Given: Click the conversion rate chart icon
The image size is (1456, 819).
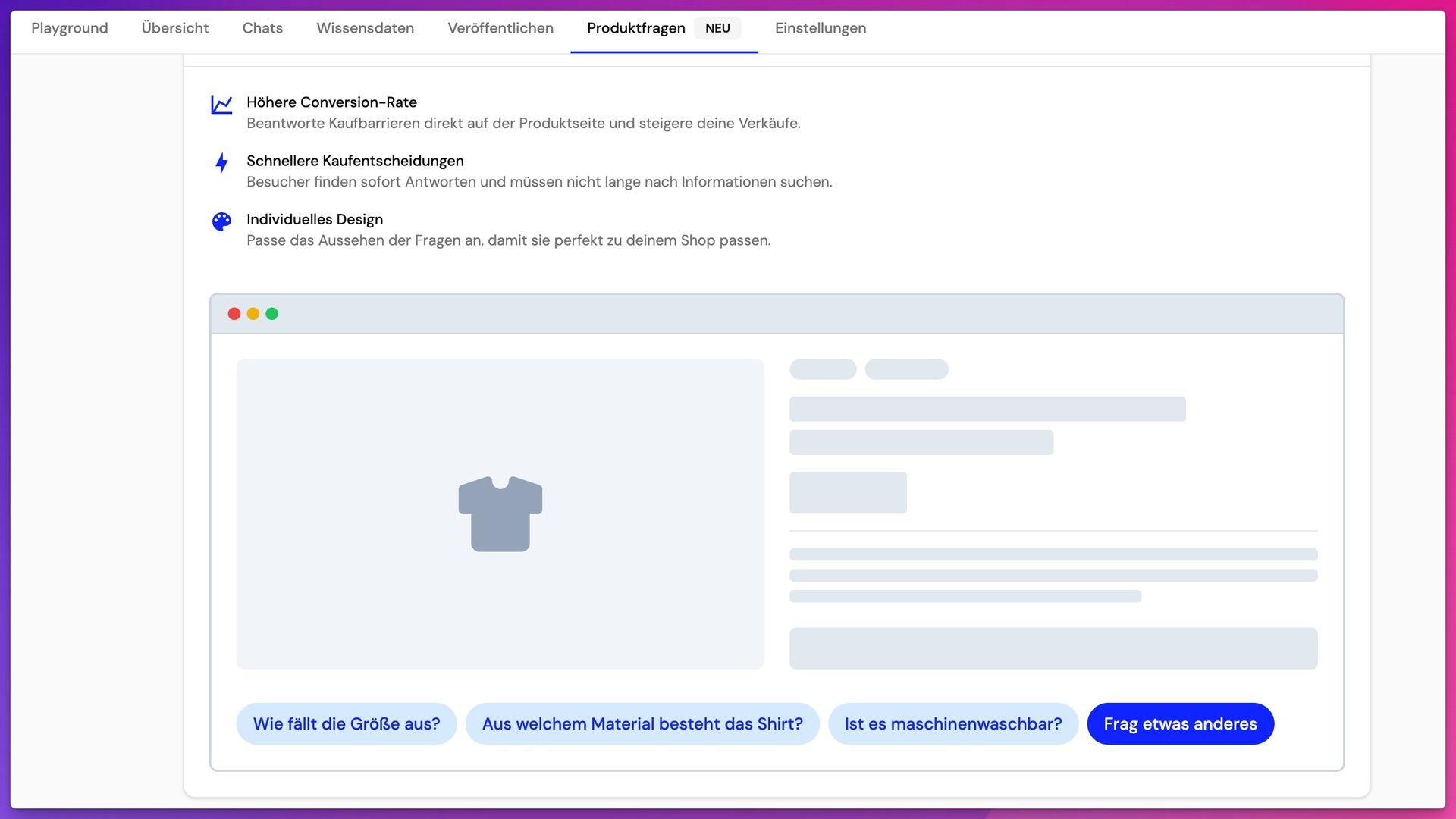Looking at the screenshot, I should coord(221,105).
